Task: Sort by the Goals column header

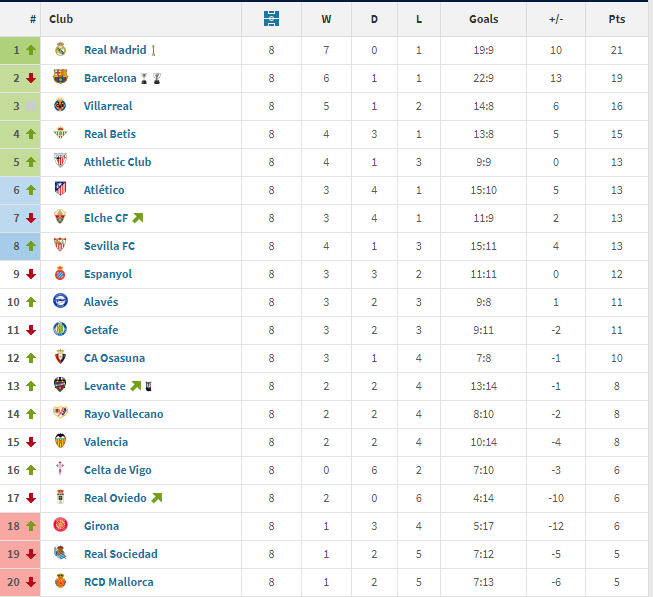Action: pos(483,19)
